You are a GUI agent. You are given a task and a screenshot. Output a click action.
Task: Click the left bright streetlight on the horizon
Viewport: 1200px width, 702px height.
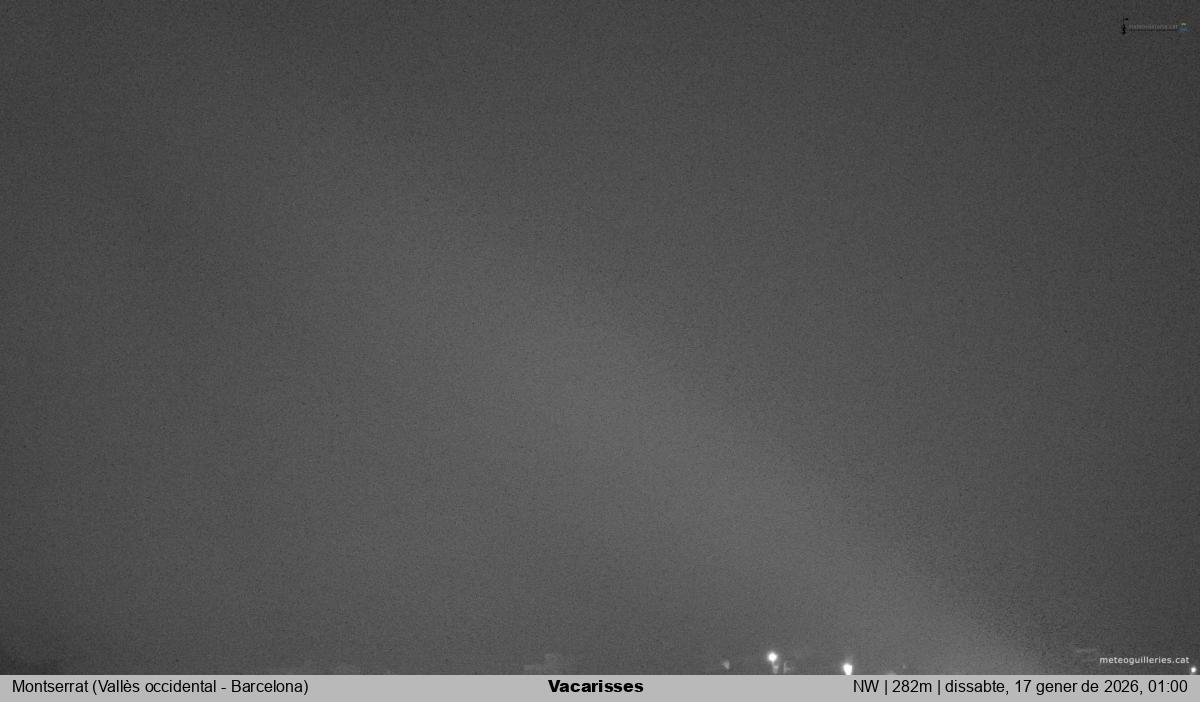(772, 658)
